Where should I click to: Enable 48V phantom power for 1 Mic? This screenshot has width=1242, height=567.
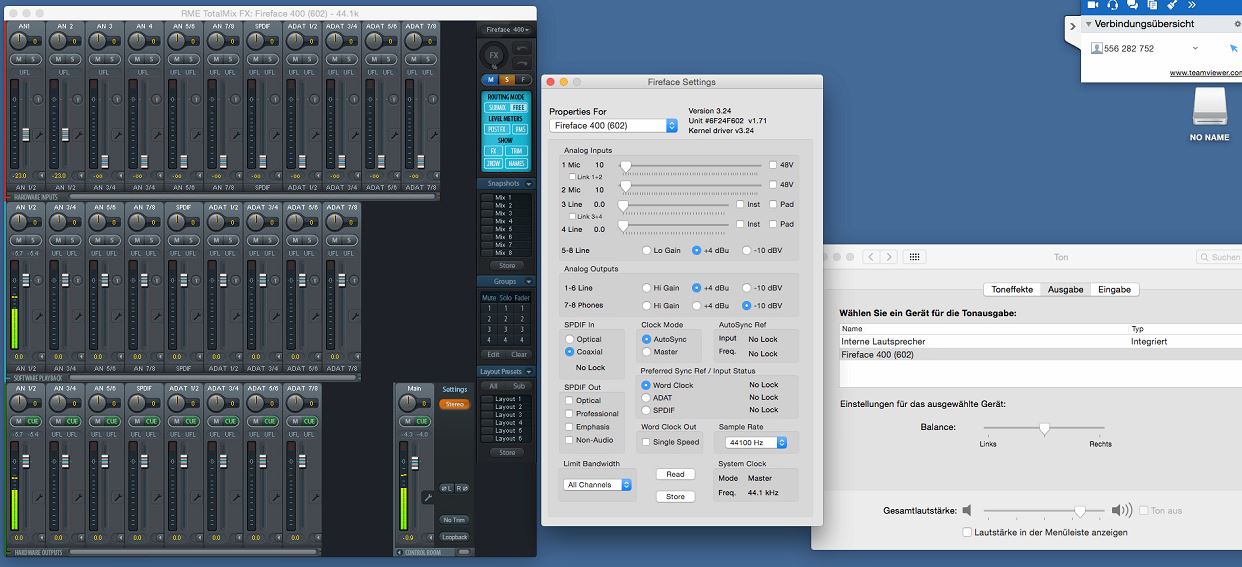pyautogui.click(x=773, y=164)
